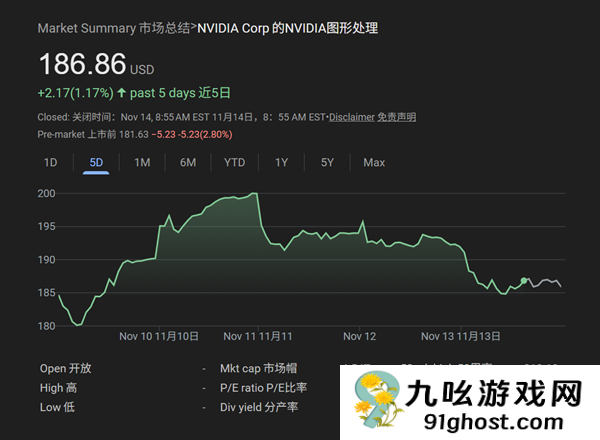
Task: Click the 200 y-axis label
Action: pos(46,194)
